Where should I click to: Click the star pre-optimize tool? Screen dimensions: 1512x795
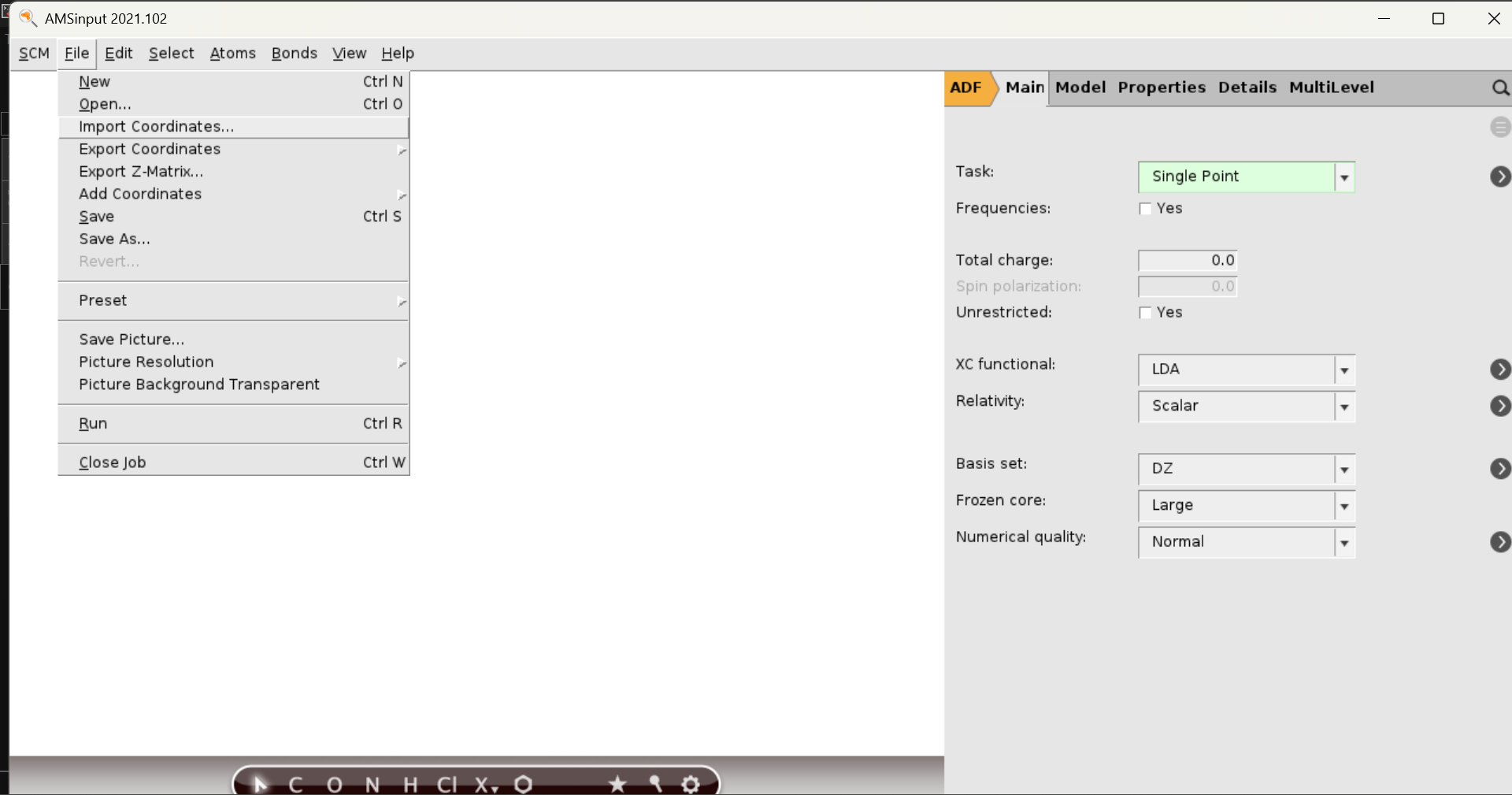coord(617,784)
